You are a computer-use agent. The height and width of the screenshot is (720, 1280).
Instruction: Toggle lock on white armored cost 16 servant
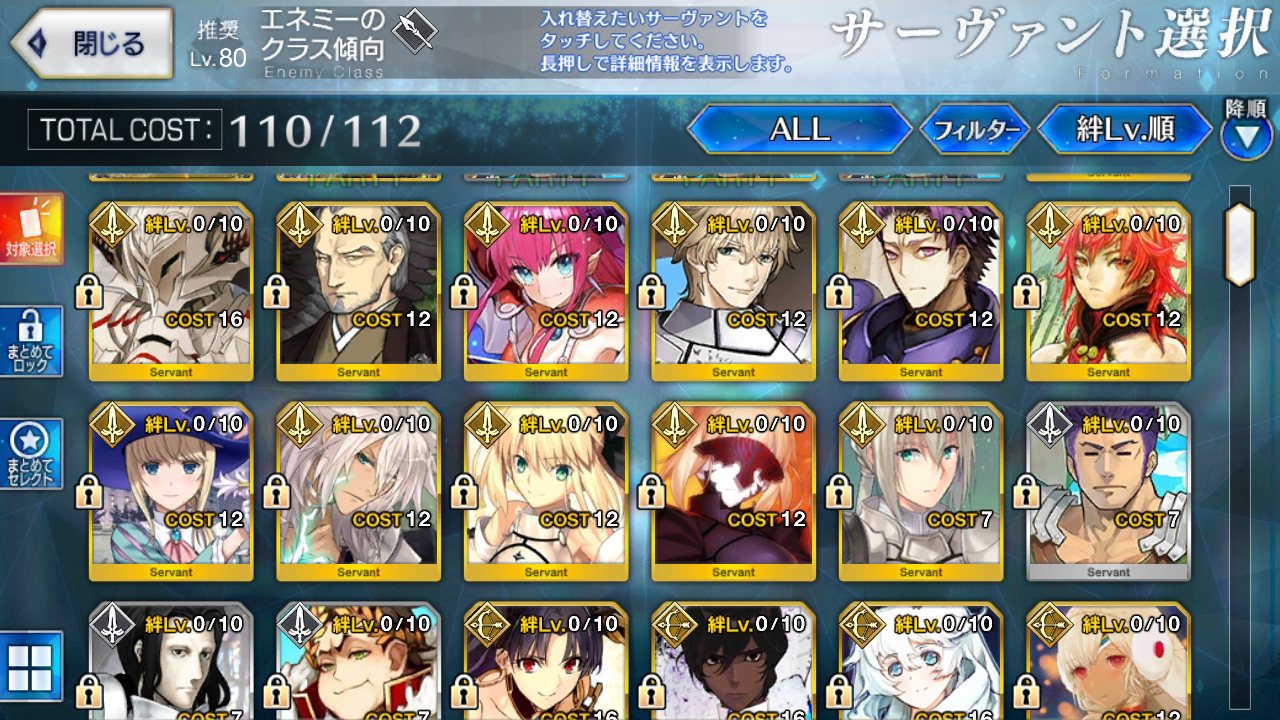87,292
